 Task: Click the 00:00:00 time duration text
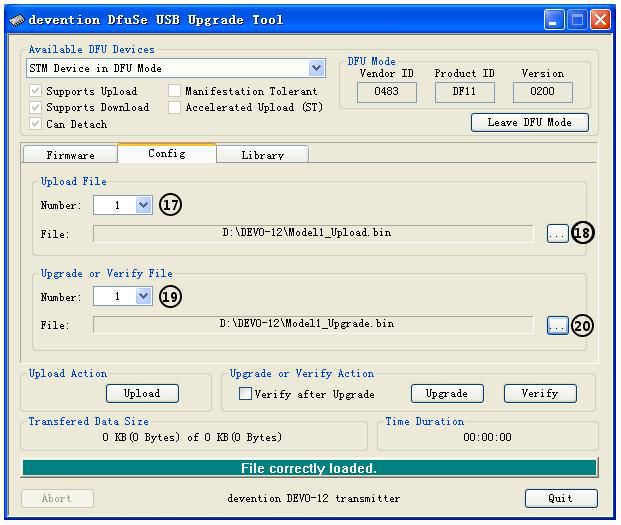click(x=487, y=437)
